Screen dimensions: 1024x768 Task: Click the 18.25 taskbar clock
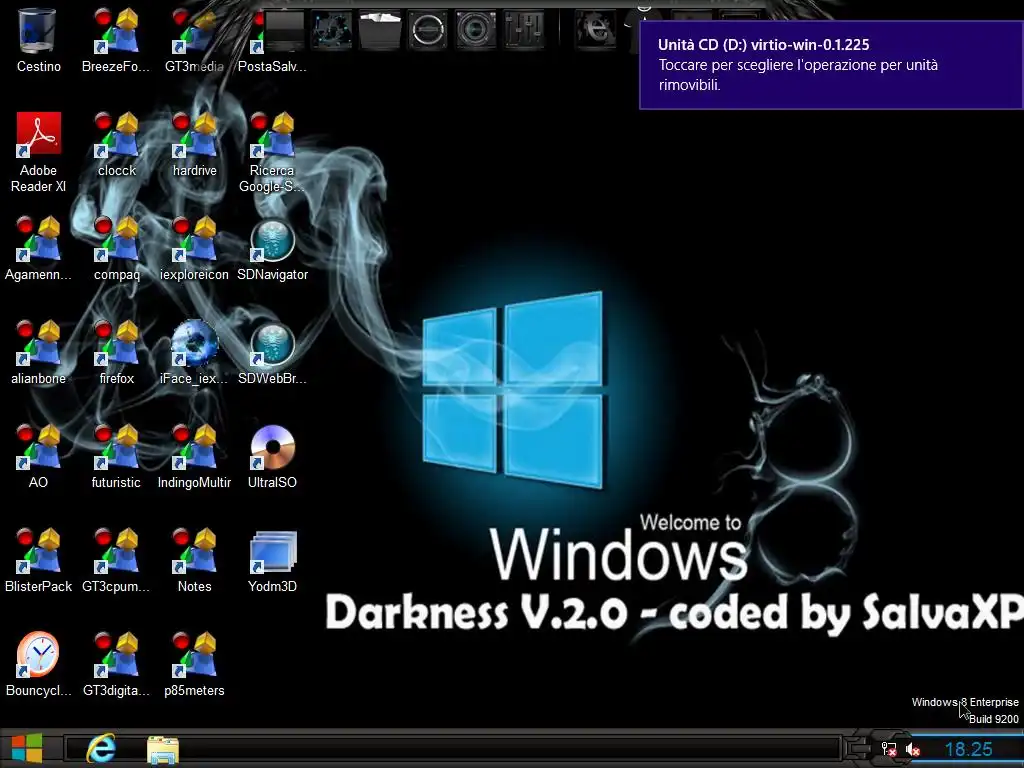click(x=968, y=749)
